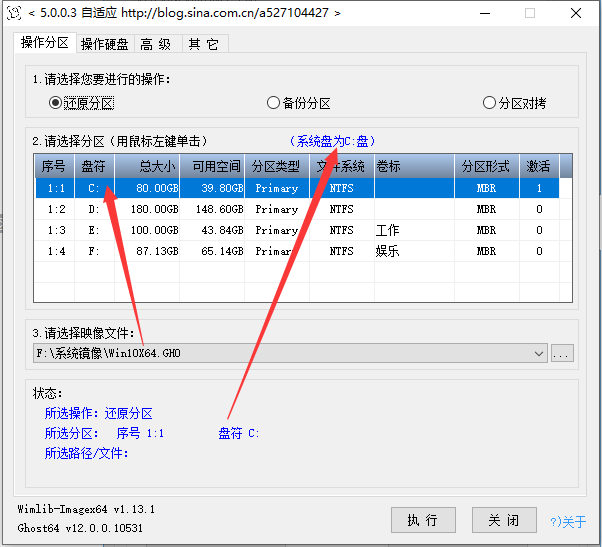Switch to the 操作硬盘 tab
The image size is (602, 547).
coord(104,44)
